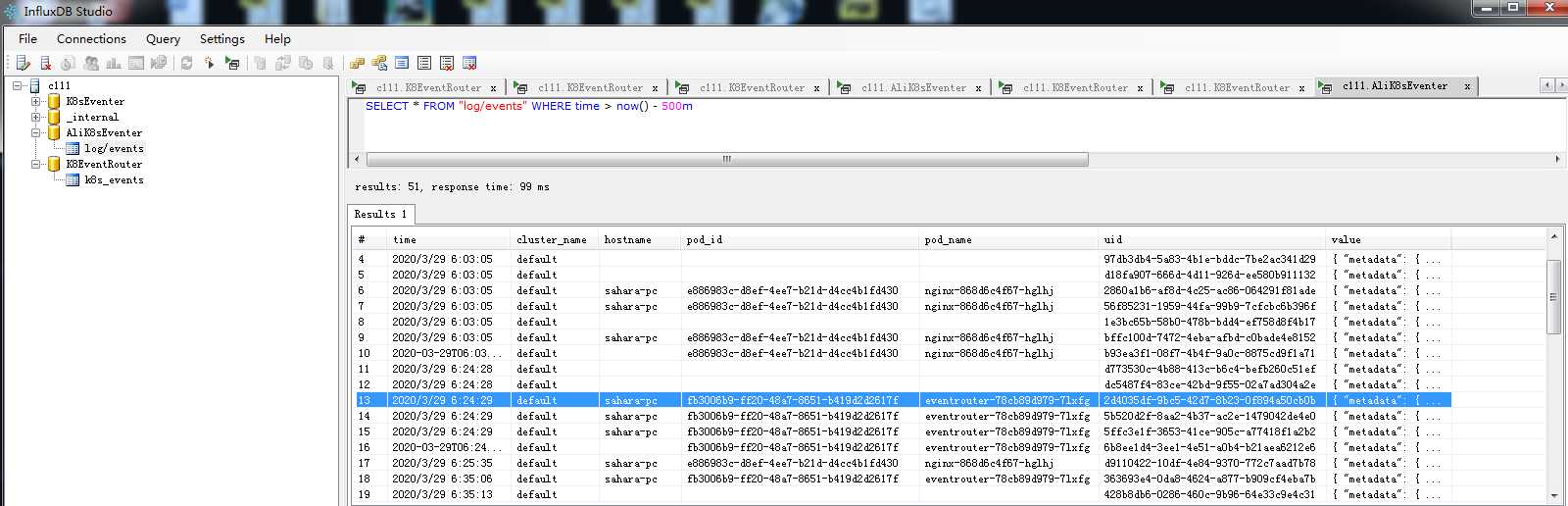
Task: Click row 17 nginx-868d6c4f67-hglhj pod_name cell
Action: [1008, 463]
